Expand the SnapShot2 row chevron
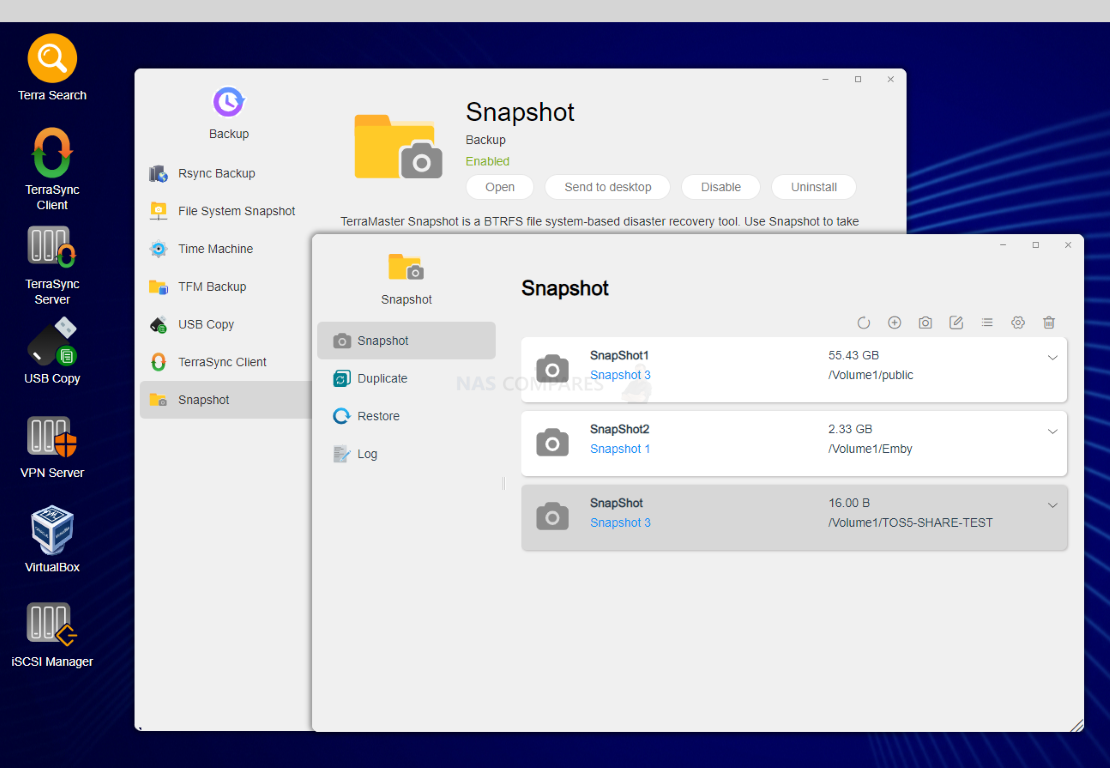 tap(1053, 431)
